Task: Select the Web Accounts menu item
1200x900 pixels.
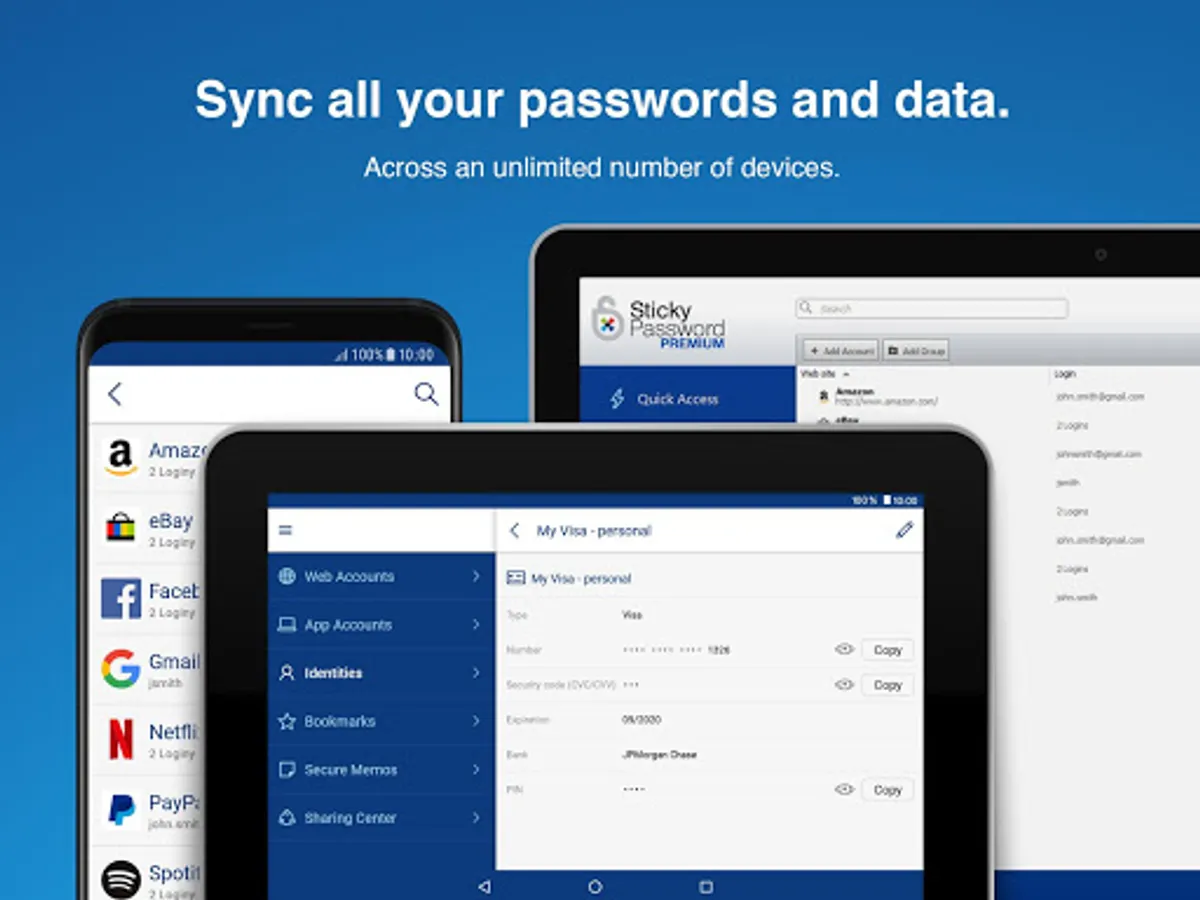Action: click(381, 576)
